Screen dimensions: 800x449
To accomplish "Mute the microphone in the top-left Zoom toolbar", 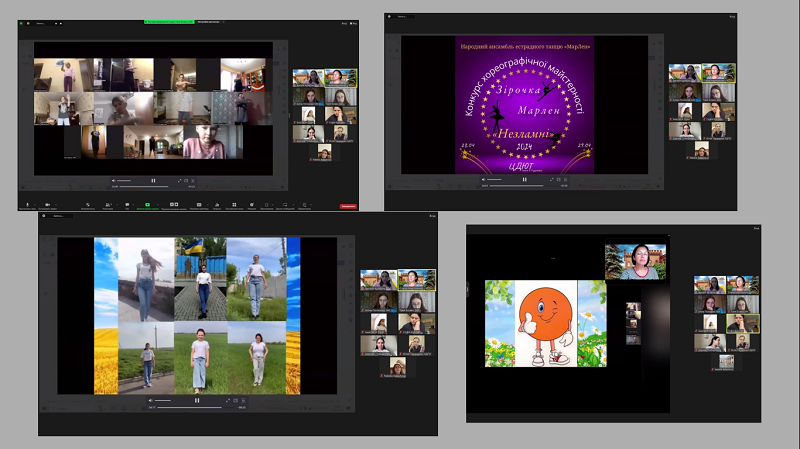I will (27, 204).
